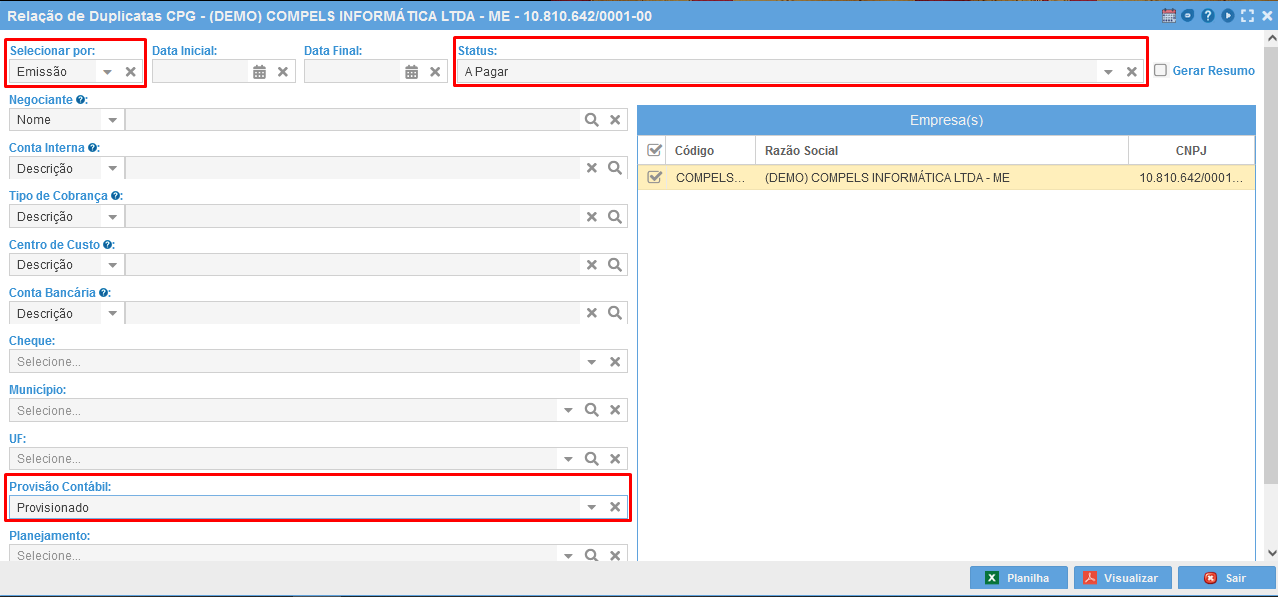
Task: Search UF with magnifier icon
Action: click(x=592, y=458)
